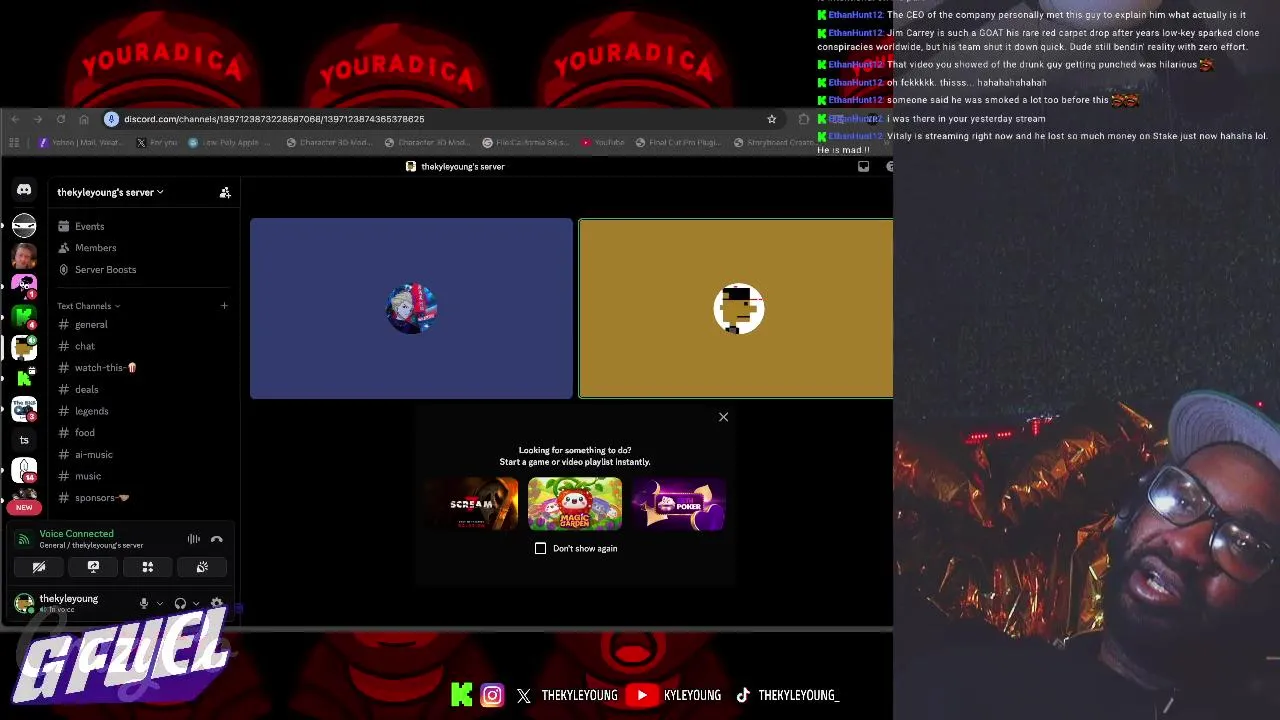This screenshot has height=720, width=1280.
Task: Launch the Magic Garden activity card
Action: 575,504
